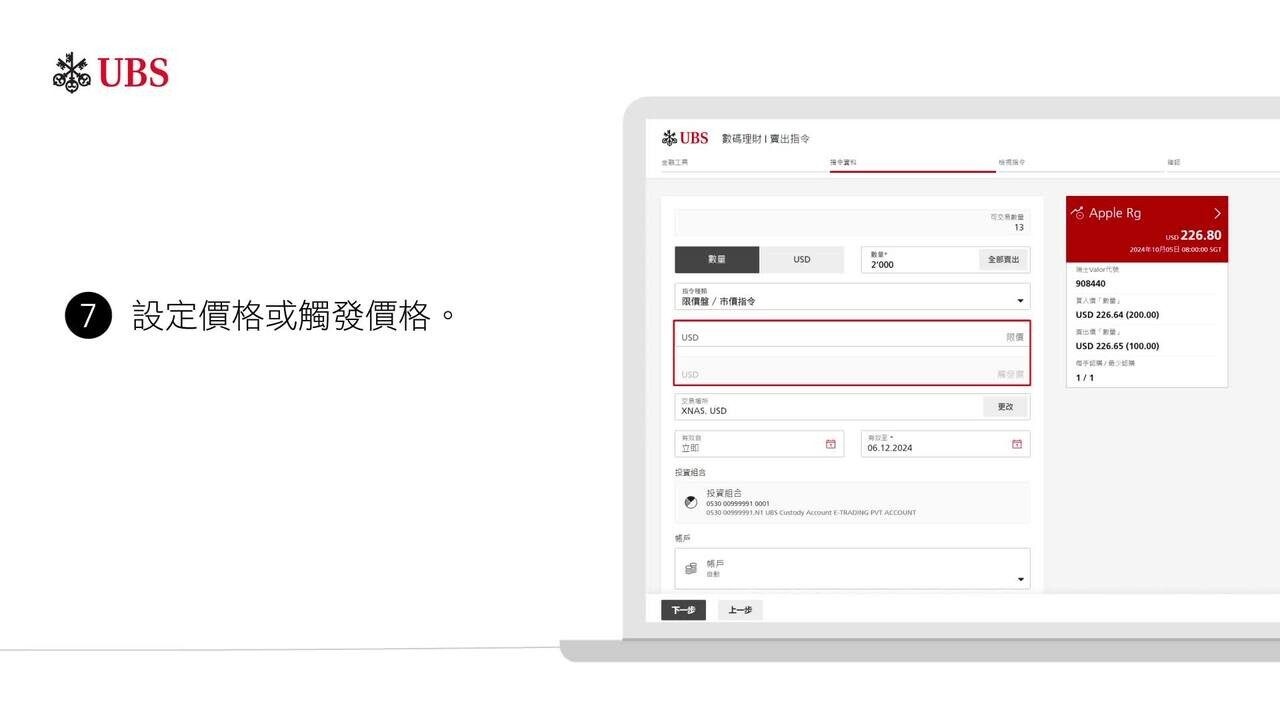Open Apple Rg details via chevron arrow
This screenshot has height=720, width=1280.
tap(1217, 213)
